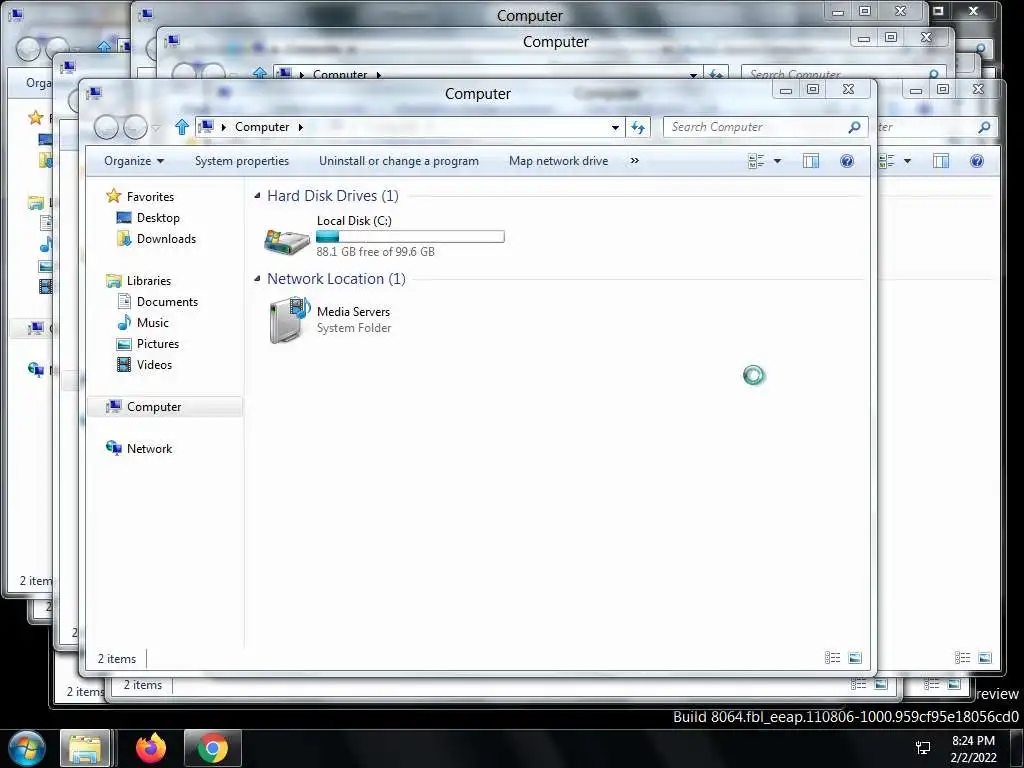
Task: Click the Forward navigation button in front window
Action: click(135, 127)
